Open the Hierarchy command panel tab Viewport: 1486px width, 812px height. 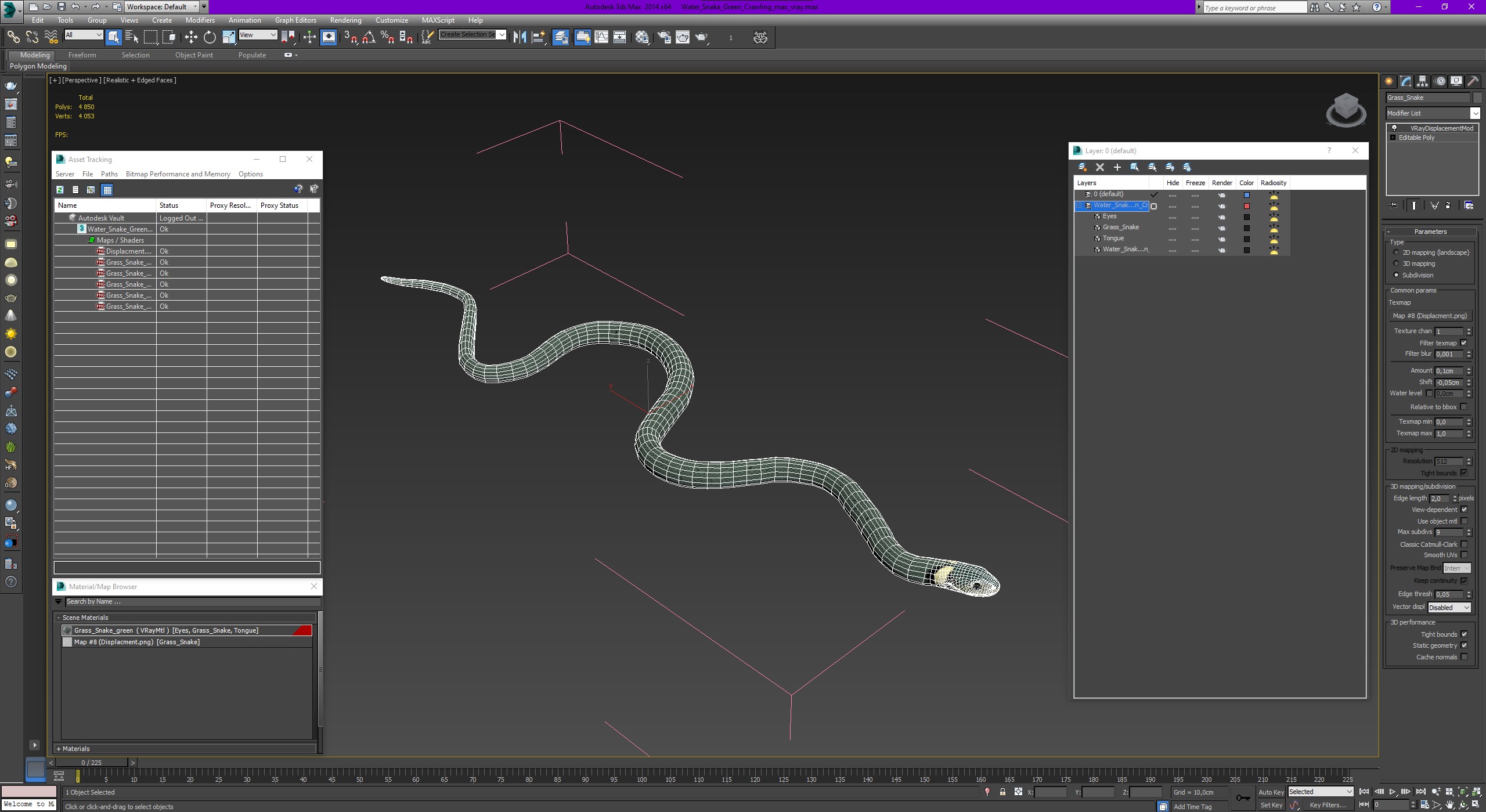point(1423,81)
